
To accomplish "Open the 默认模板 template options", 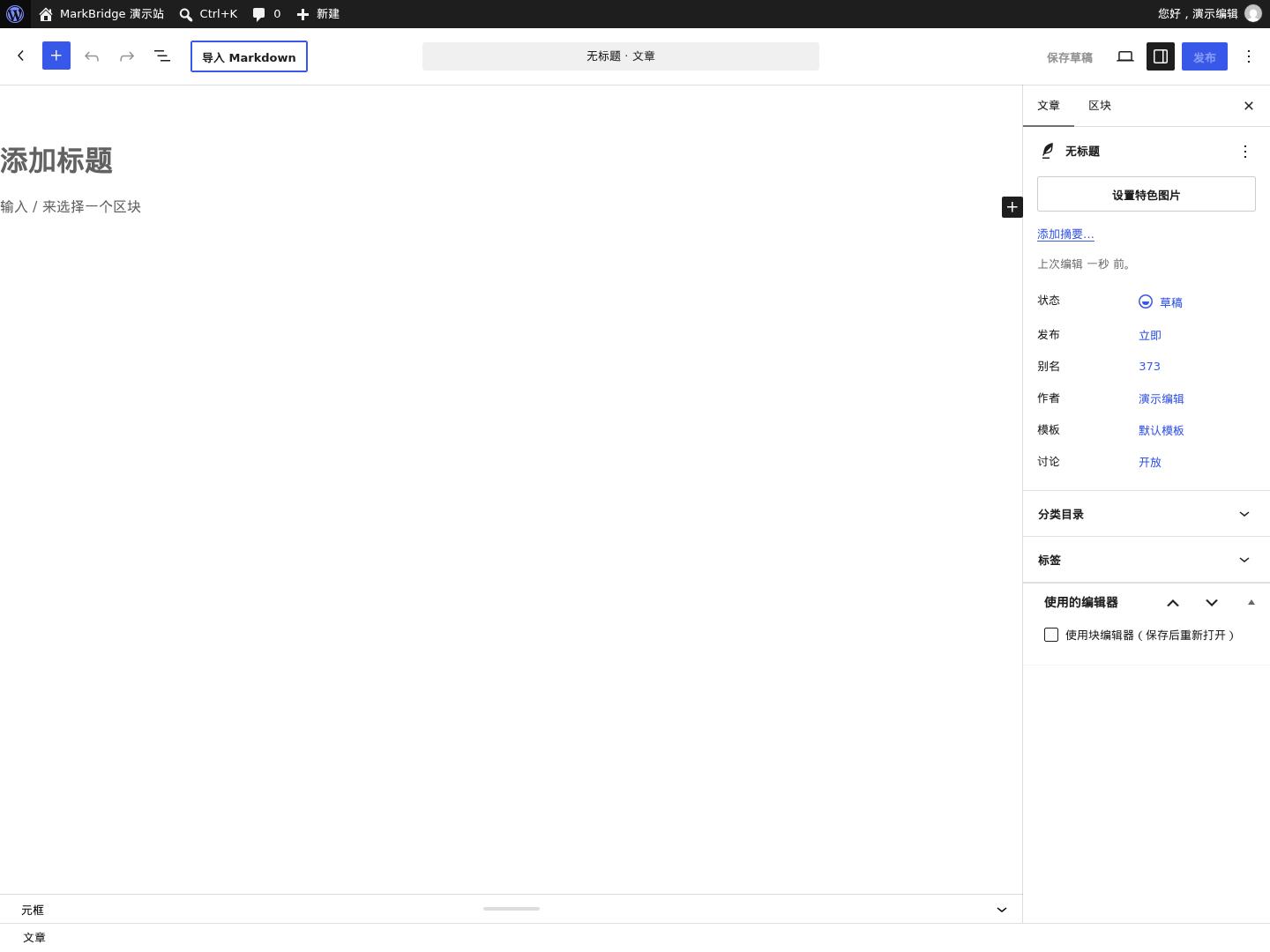I will coord(1162,430).
